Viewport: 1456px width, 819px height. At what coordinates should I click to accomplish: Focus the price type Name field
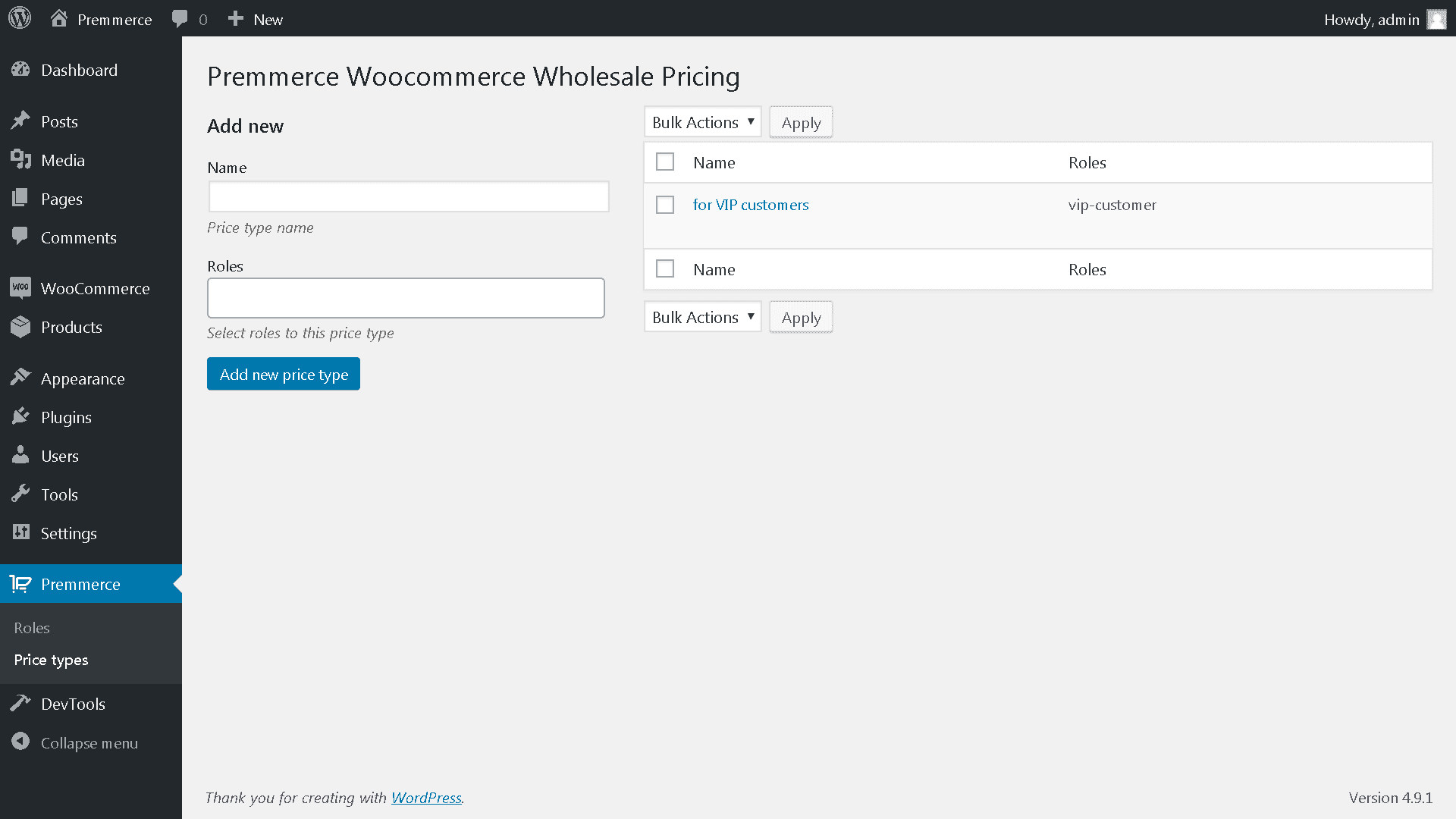pyautogui.click(x=409, y=197)
